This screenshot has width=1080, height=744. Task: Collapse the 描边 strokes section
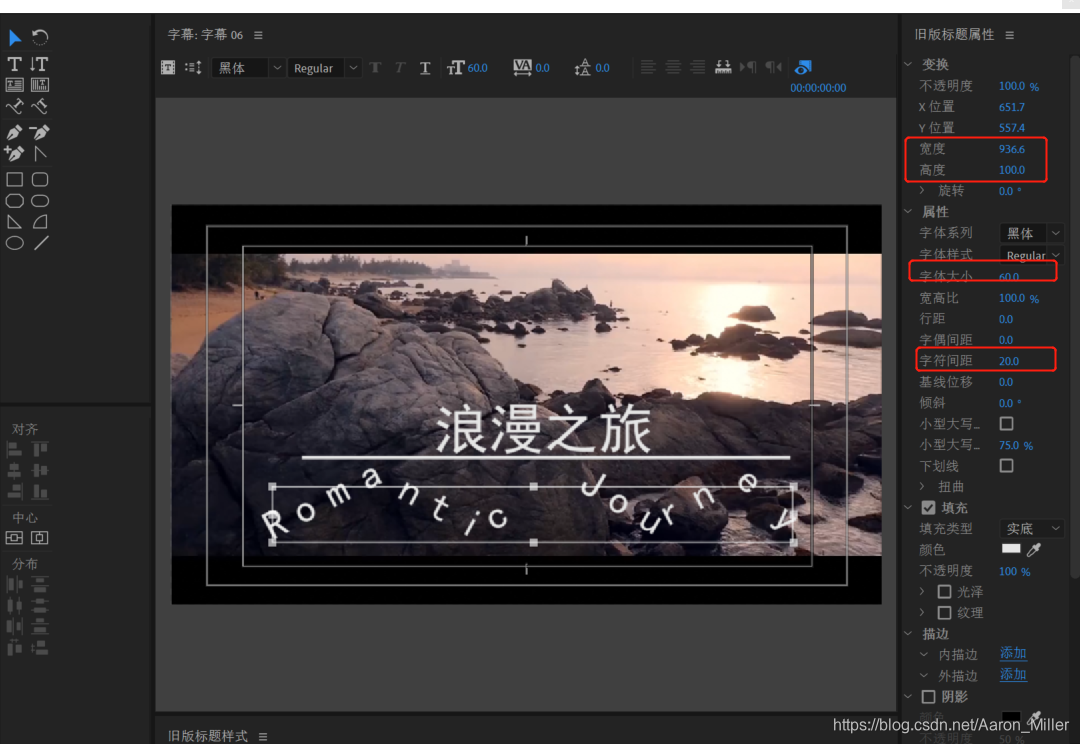(x=908, y=633)
